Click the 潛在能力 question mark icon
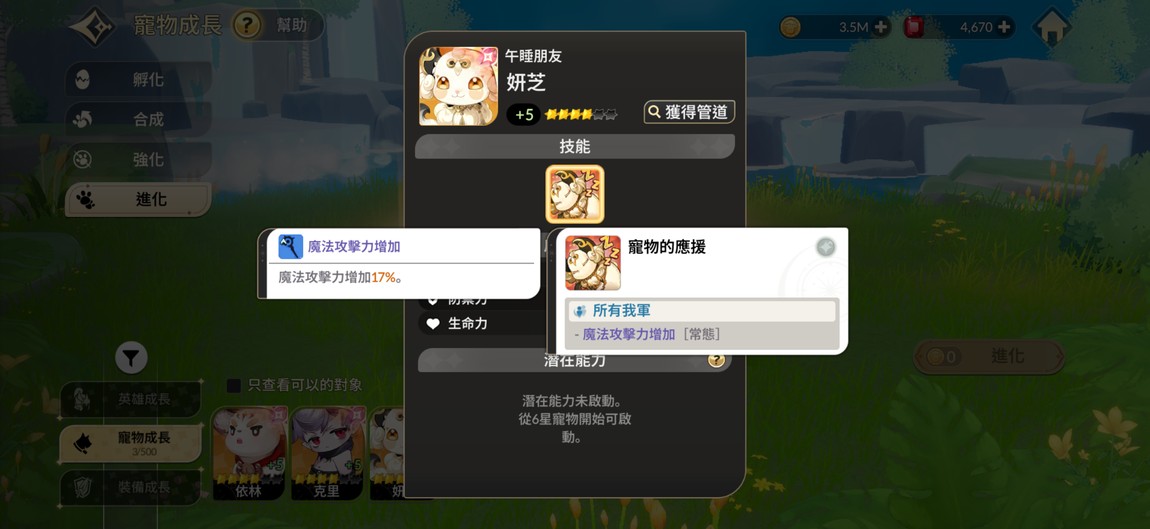The image size is (1150, 529). [x=717, y=360]
